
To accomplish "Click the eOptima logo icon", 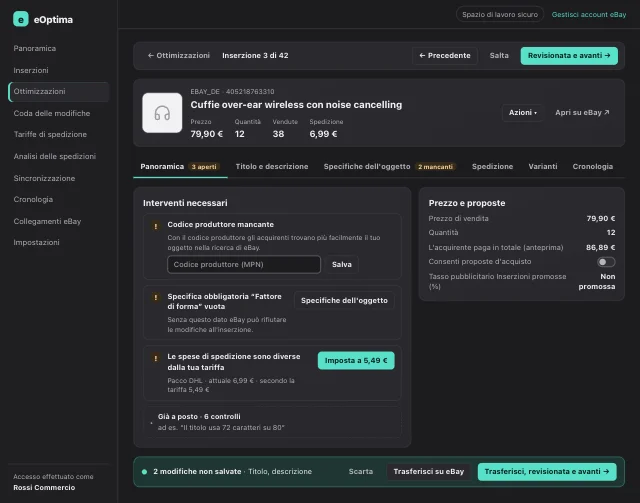I will [21, 19].
